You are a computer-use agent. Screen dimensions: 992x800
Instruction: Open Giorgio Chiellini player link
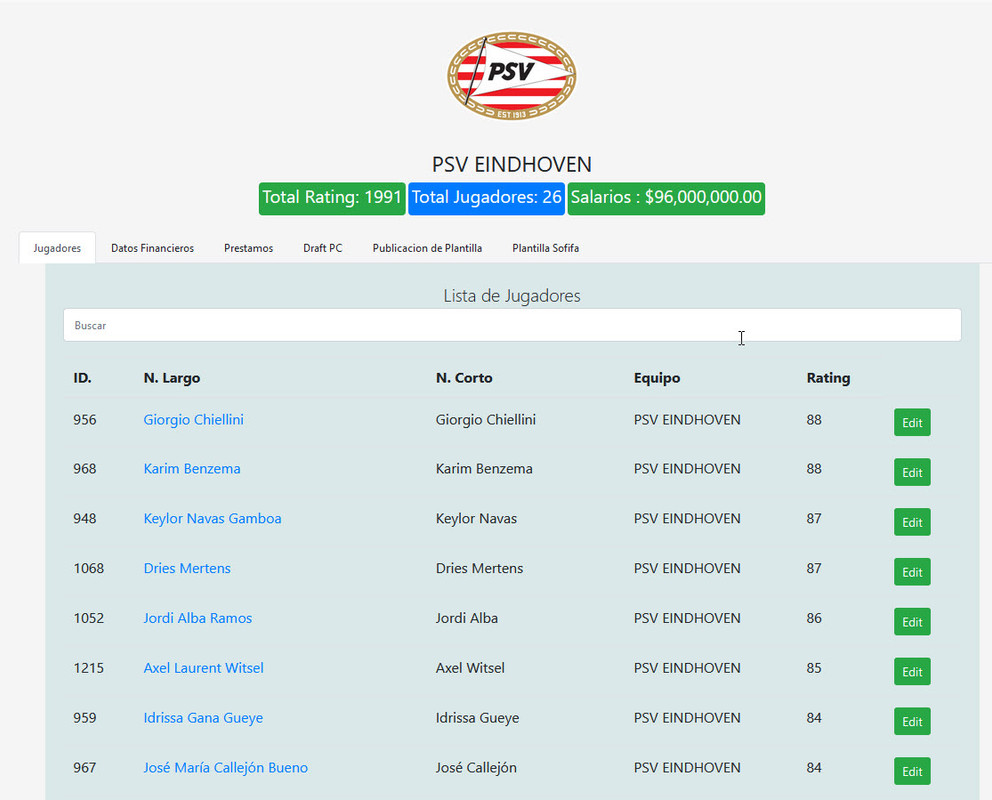click(x=194, y=419)
